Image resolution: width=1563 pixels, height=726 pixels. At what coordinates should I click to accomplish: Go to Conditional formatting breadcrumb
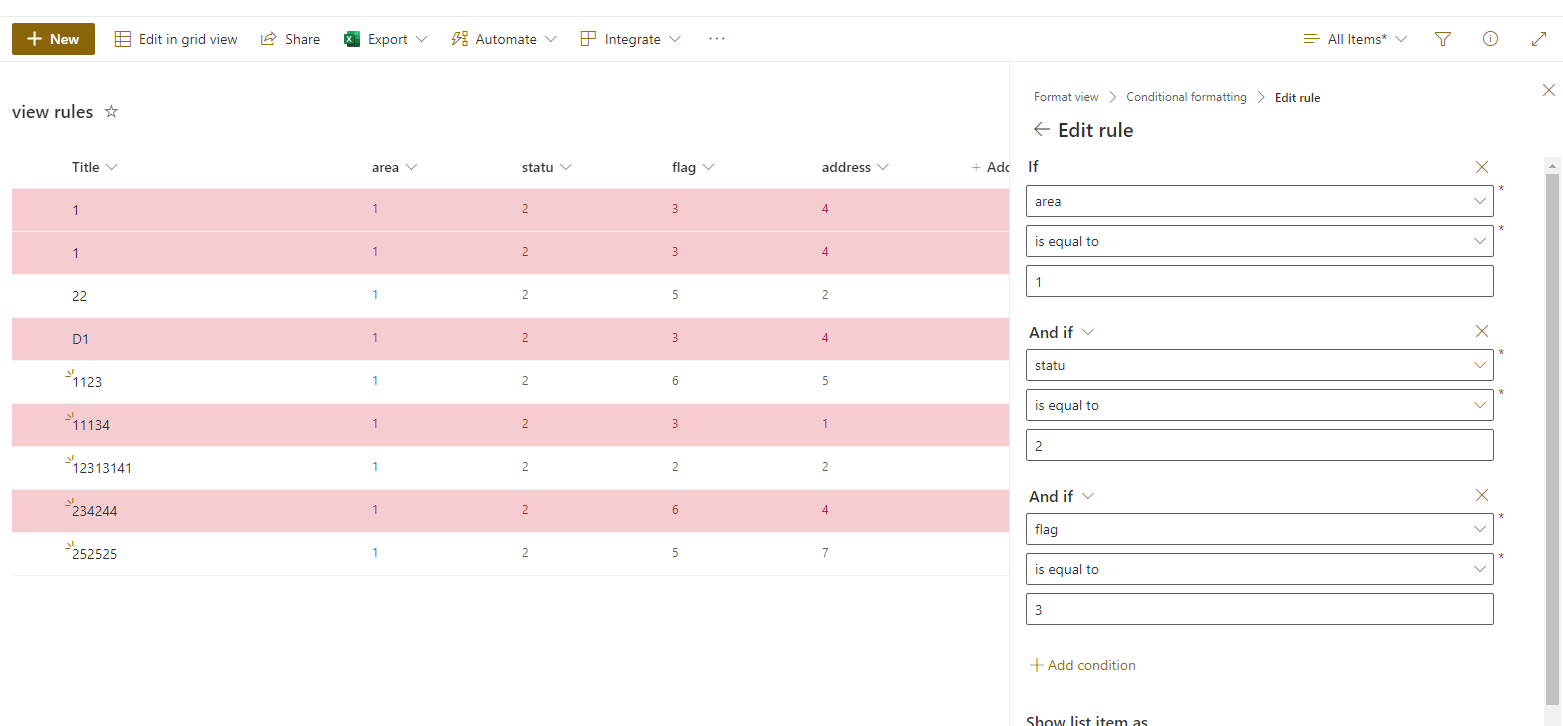point(1186,97)
